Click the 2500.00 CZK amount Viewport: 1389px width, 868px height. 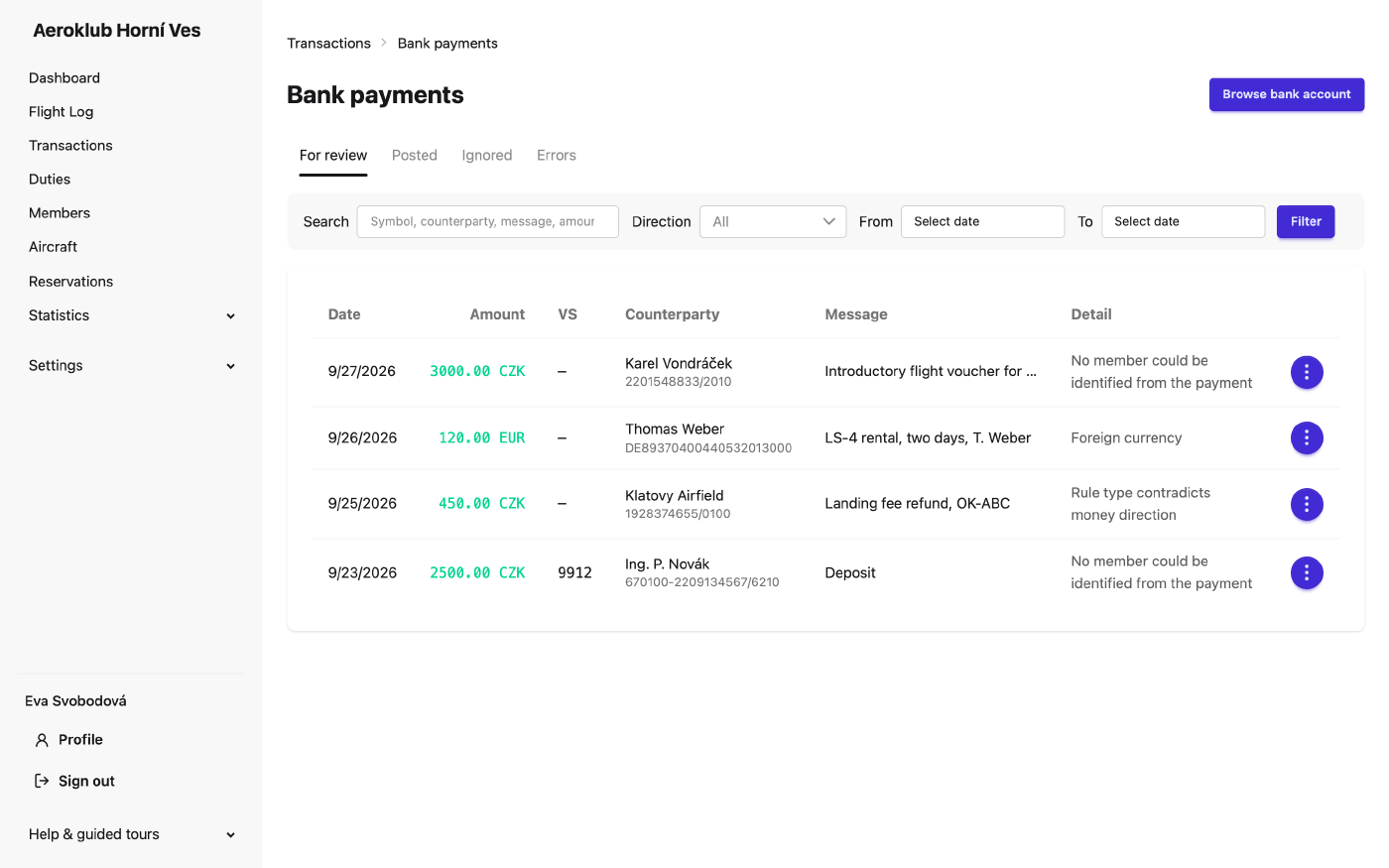[477, 572]
